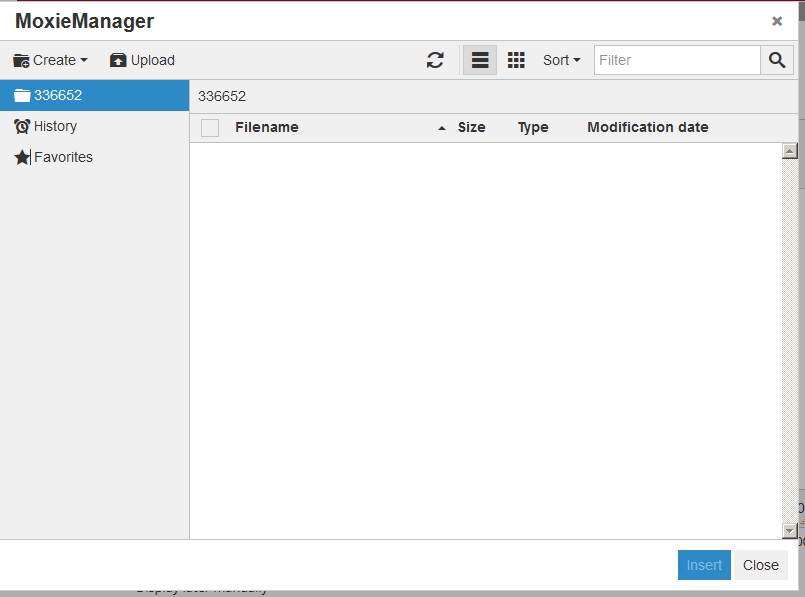The width and height of the screenshot is (805, 597).
Task: Click the scrollbar up arrow
Action: click(790, 151)
